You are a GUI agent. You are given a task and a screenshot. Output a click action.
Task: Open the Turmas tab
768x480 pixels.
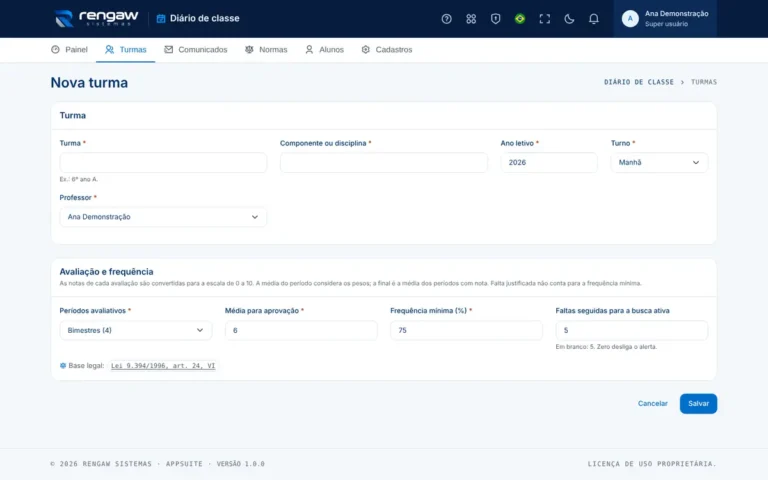(x=125, y=49)
